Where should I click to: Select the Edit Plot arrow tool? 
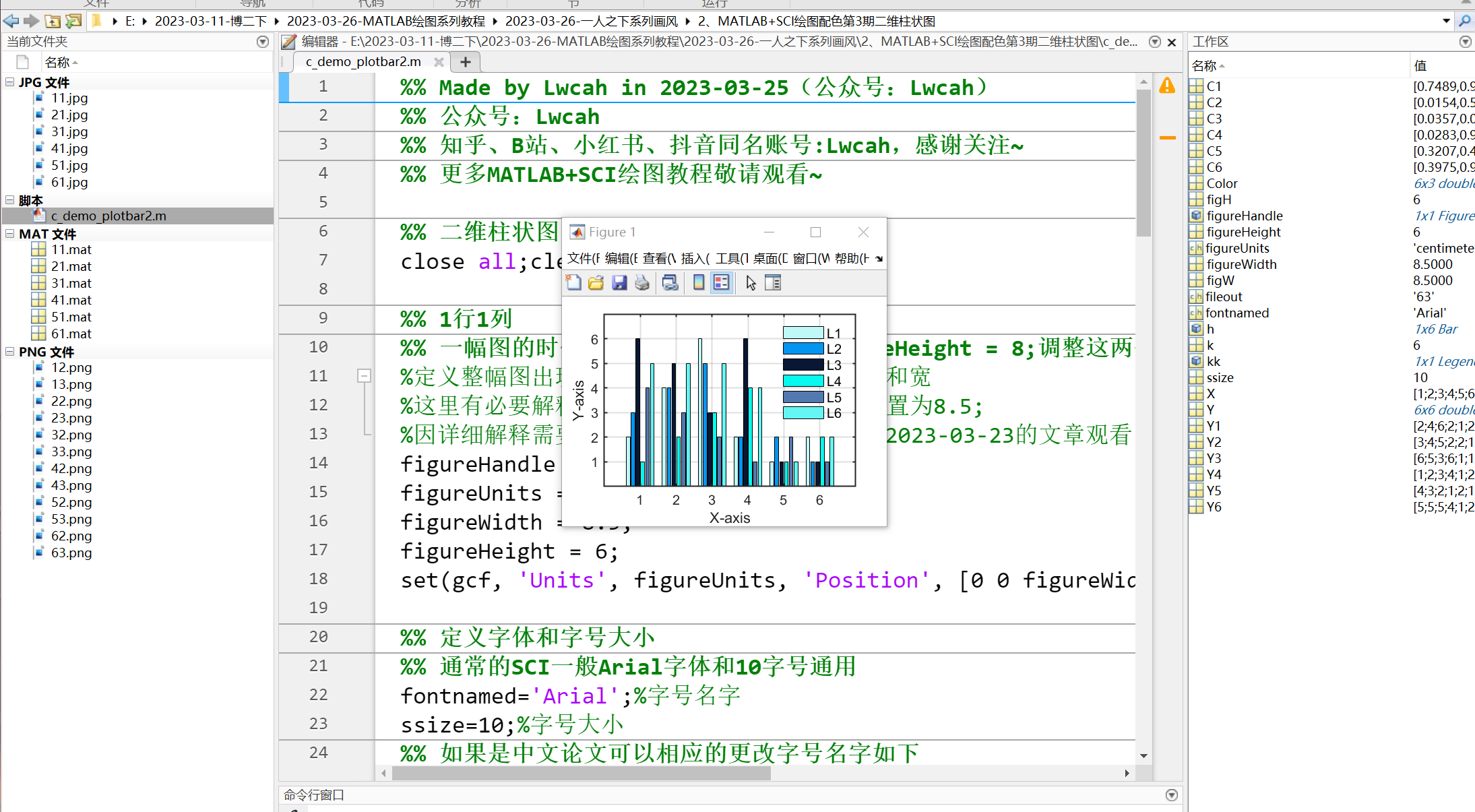click(x=750, y=282)
